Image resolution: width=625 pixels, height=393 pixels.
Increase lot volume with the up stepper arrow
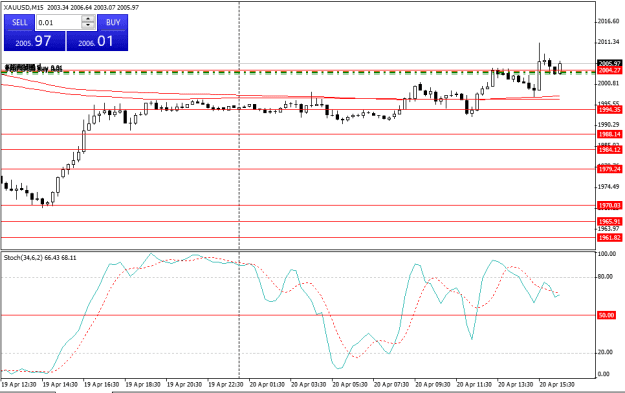[88, 19]
